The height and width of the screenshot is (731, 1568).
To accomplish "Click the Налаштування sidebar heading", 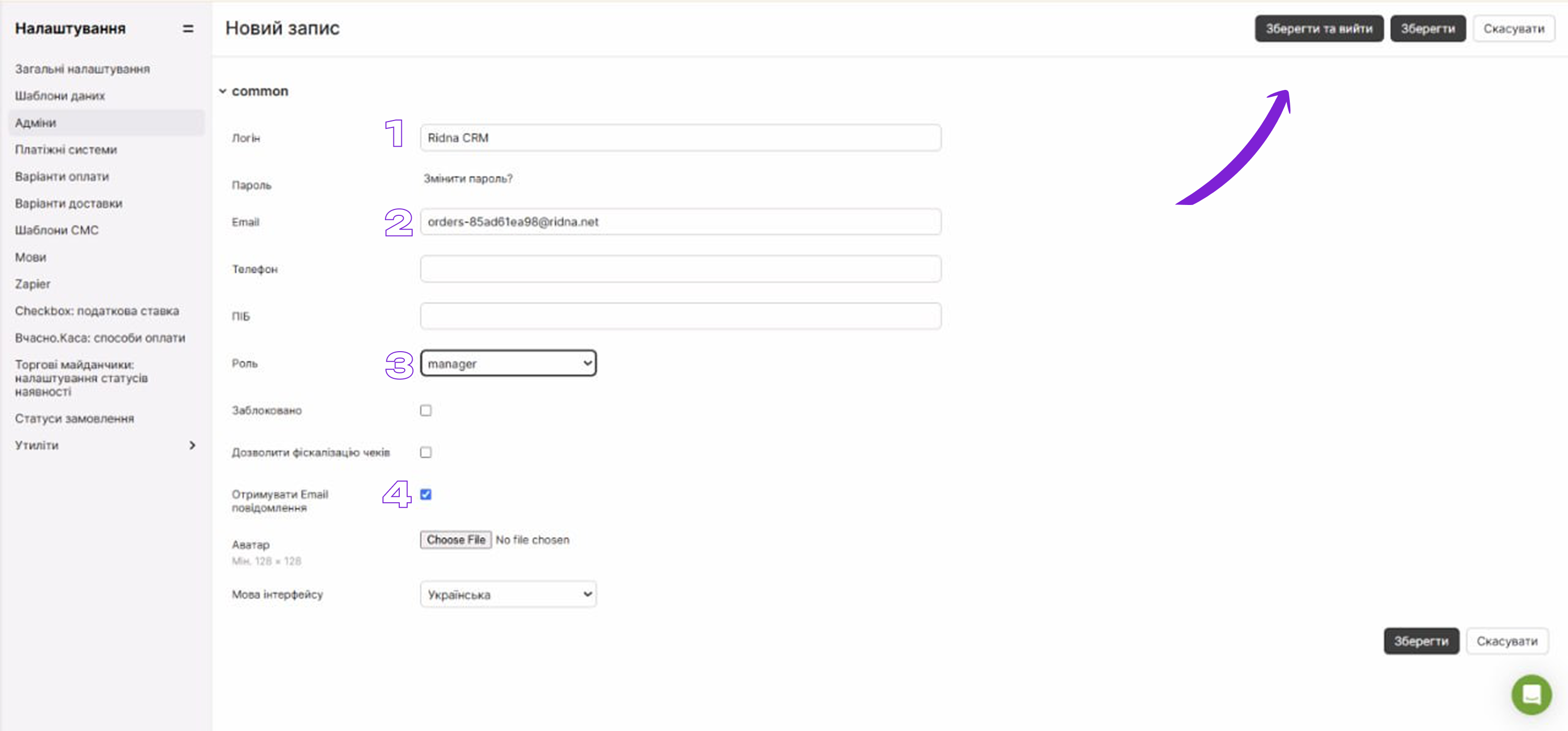I will 71,29.
